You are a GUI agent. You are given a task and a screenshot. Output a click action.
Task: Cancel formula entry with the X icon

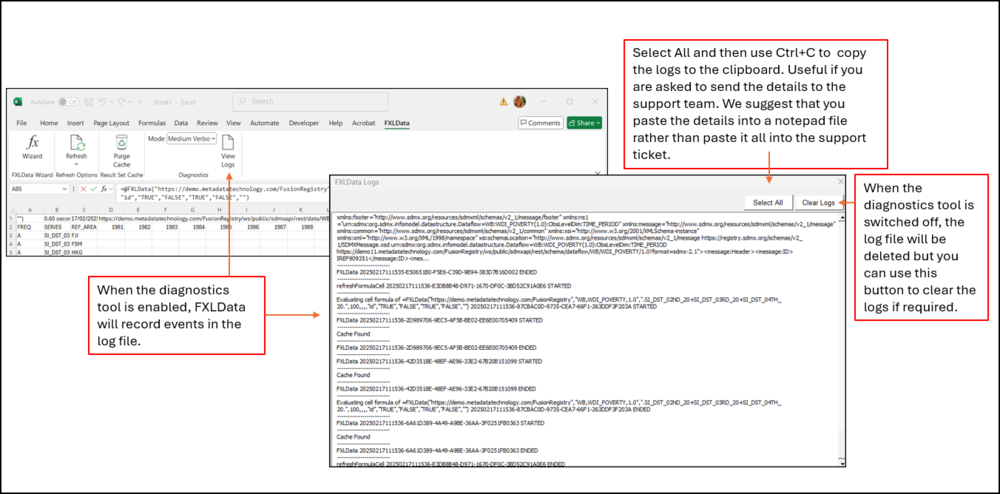tap(85, 188)
